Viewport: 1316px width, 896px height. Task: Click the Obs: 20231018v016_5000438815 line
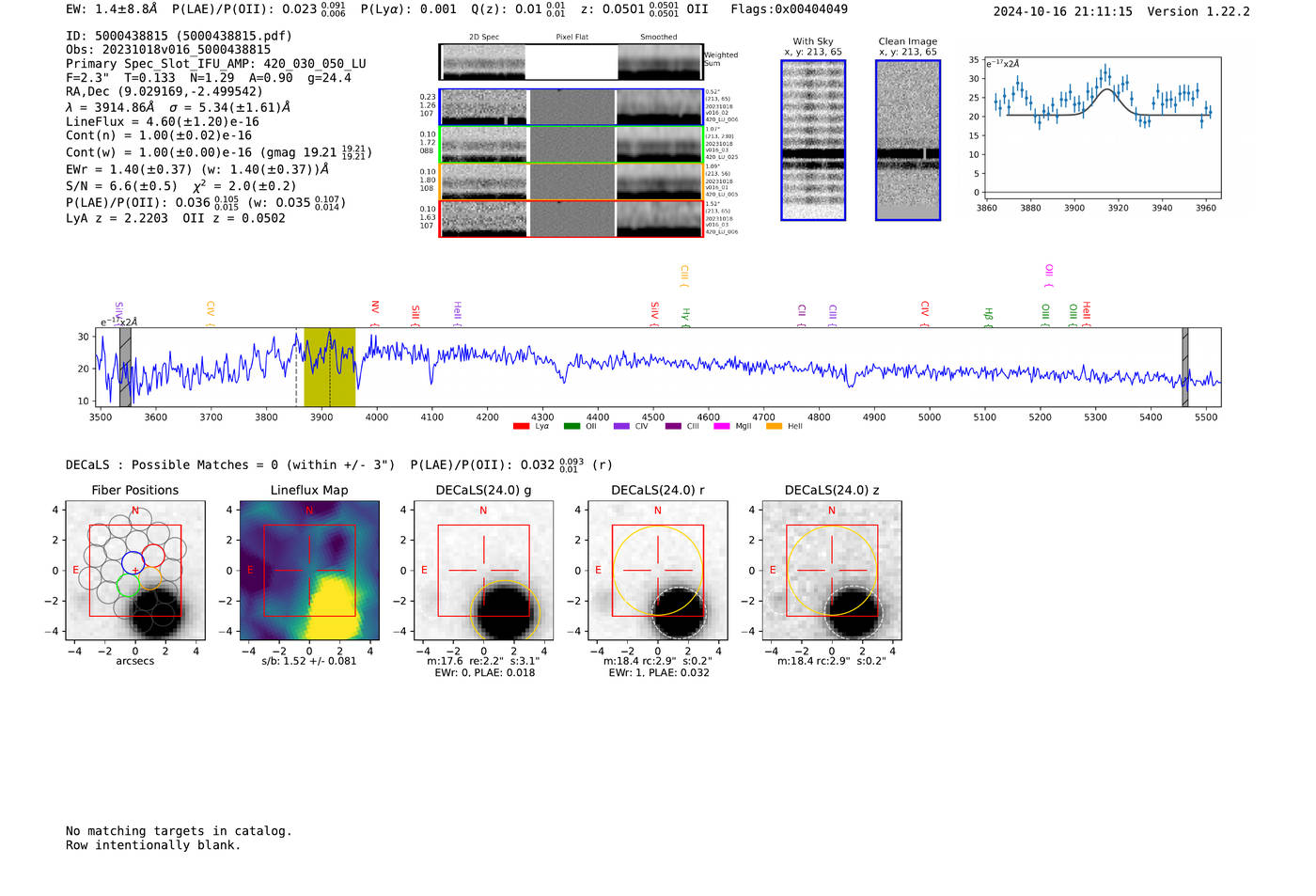click(168, 50)
